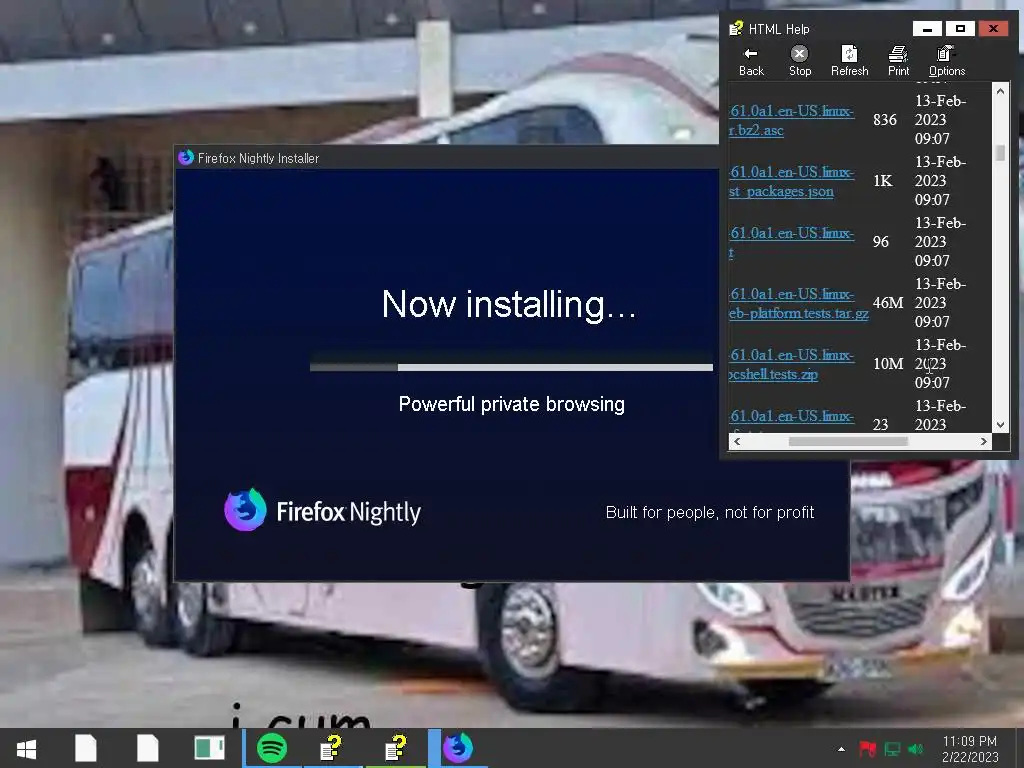1024x768 pixels.
Task: Open the taskbar clock and date
Action: pos(970,749)
